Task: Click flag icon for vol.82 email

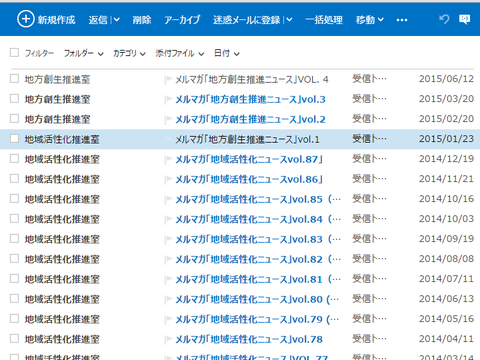Action: 169,259
